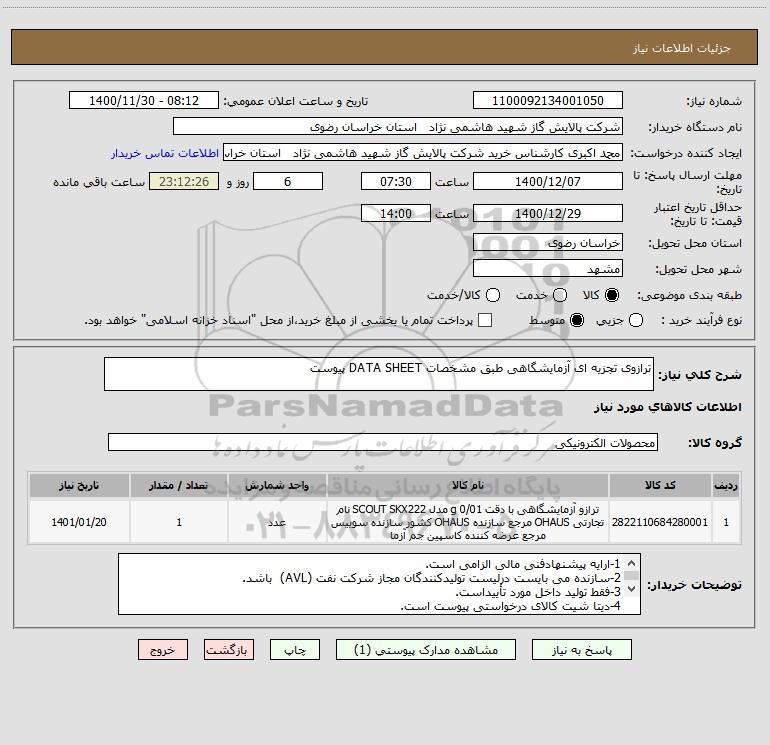Click the validity time field 14:00
This screenshot has height=745, width=770.
coord(396,213)
